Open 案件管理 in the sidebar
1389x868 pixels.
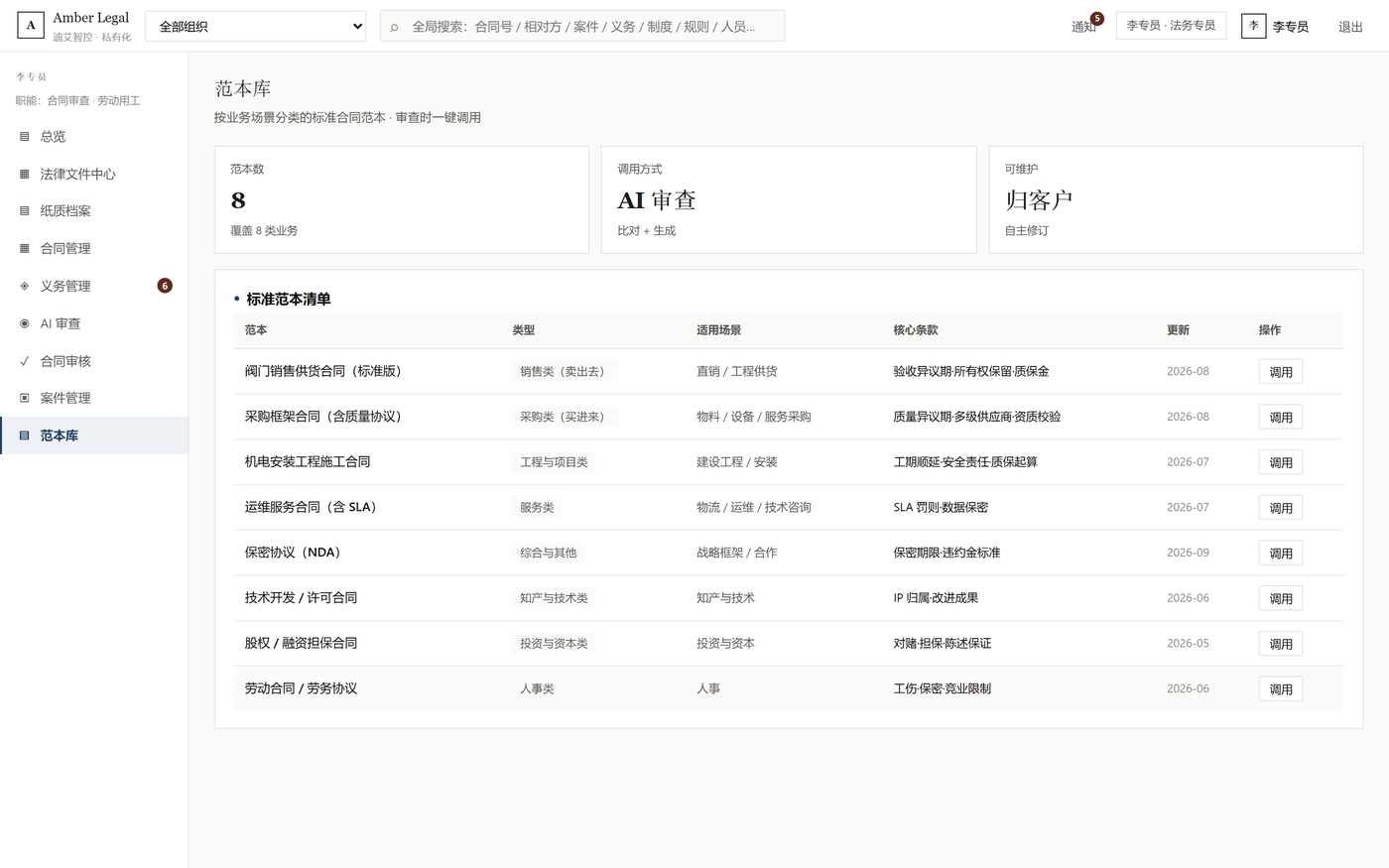pos(94,398)
